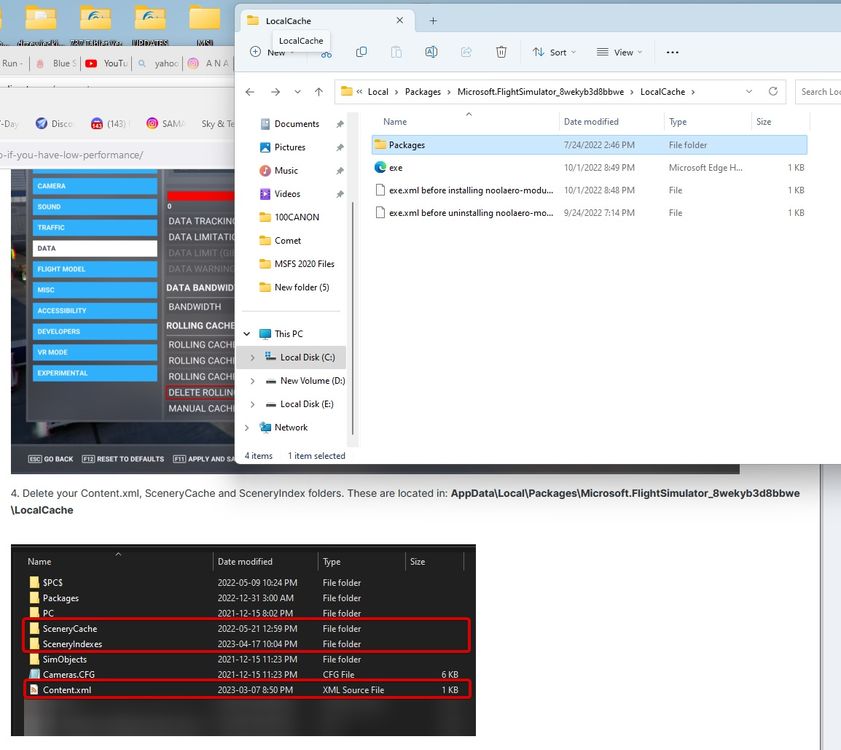Viewport: 841px width, 750px height.
Task: Click the Date modified column header
Action: coord(591,122)
